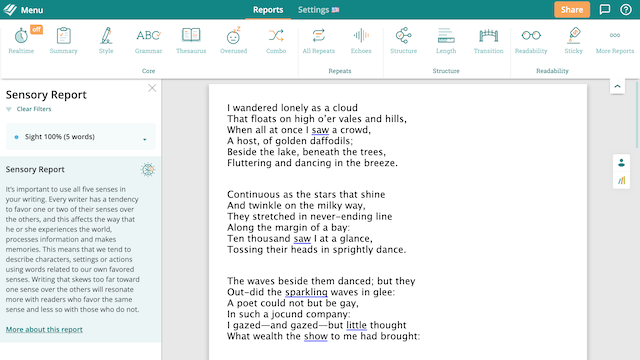Viewport: 640px width, 360px height.
Task: Run the Style report
Action: [106, 41]
